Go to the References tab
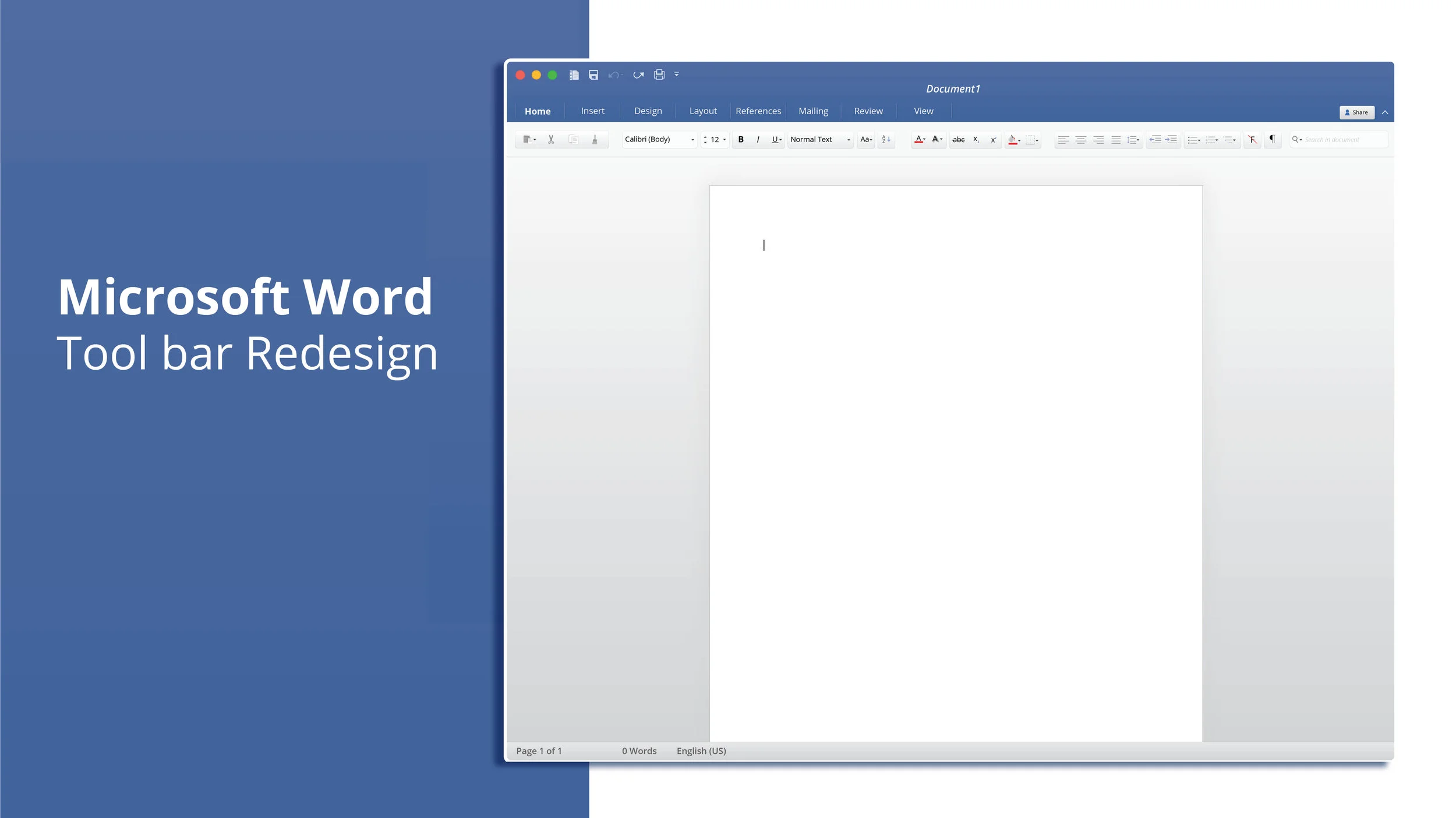This screenshot has height=818, width=1456. tap(758, 111)
